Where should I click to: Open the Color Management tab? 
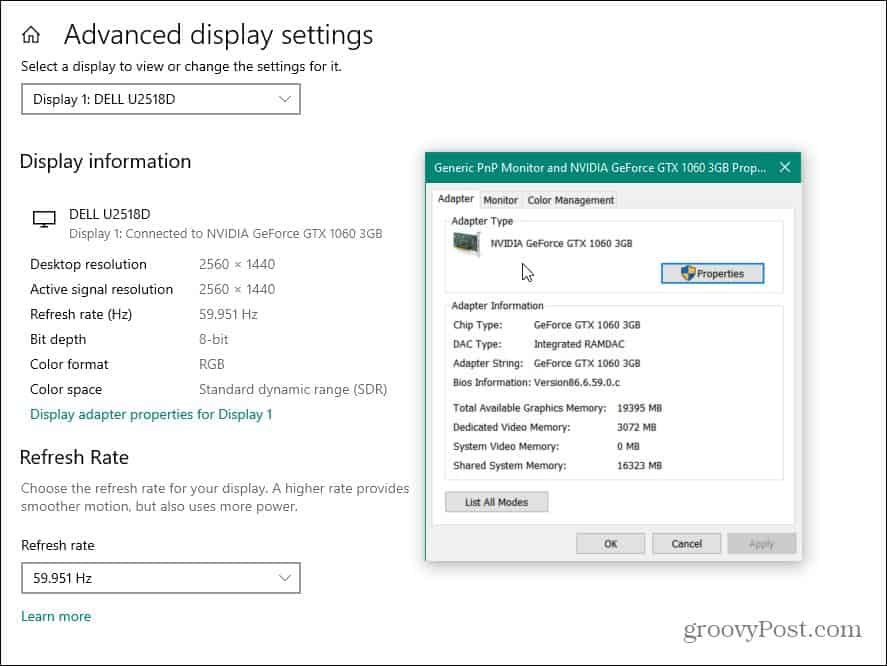point(570,200)
